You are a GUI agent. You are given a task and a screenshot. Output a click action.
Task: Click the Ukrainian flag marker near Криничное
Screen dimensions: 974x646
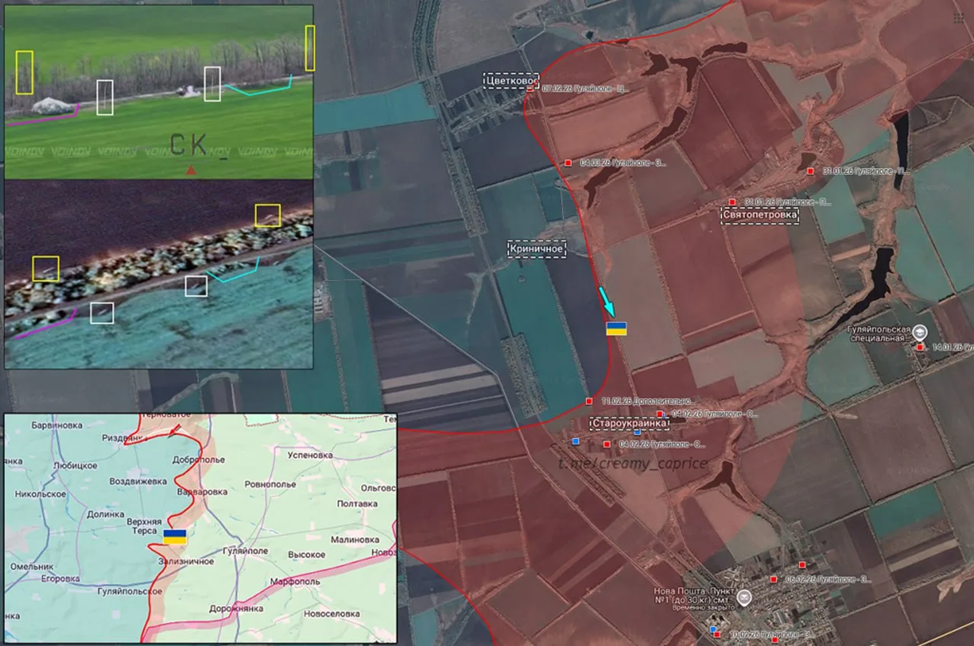coord(618,329)
